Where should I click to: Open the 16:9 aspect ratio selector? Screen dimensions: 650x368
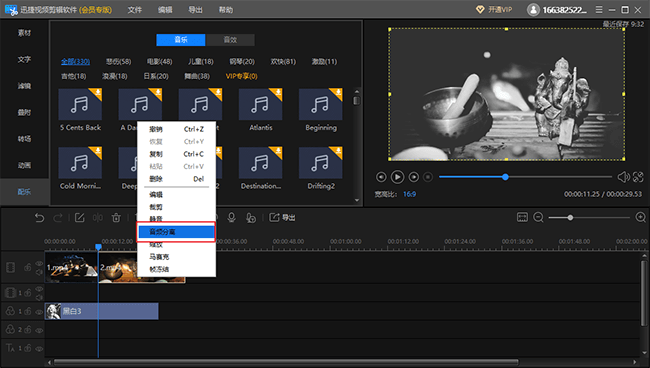click(x=410, y=194)
